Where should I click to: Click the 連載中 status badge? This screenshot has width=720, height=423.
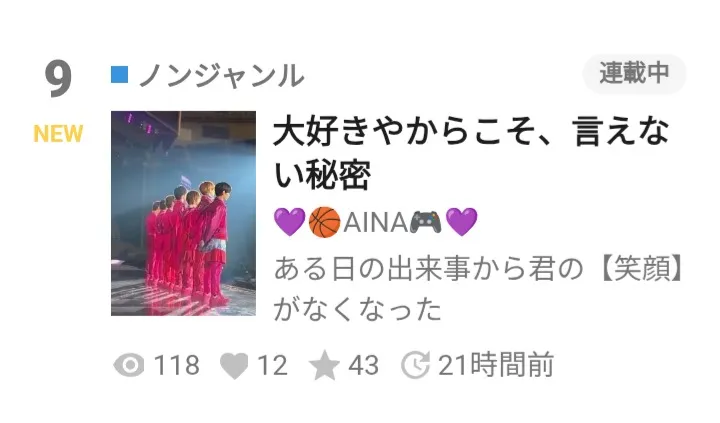(x=634, y=73)
